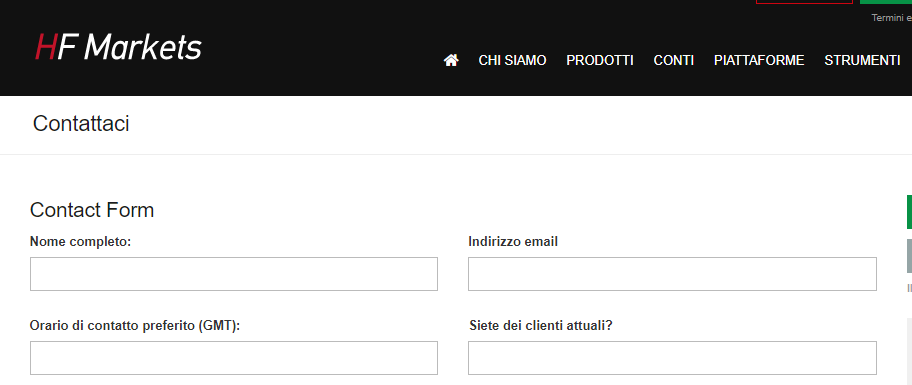Viewport: 912px width, 385px height.
Task: Go to the PIATTAFORME menu item
Action: point(759,60)
